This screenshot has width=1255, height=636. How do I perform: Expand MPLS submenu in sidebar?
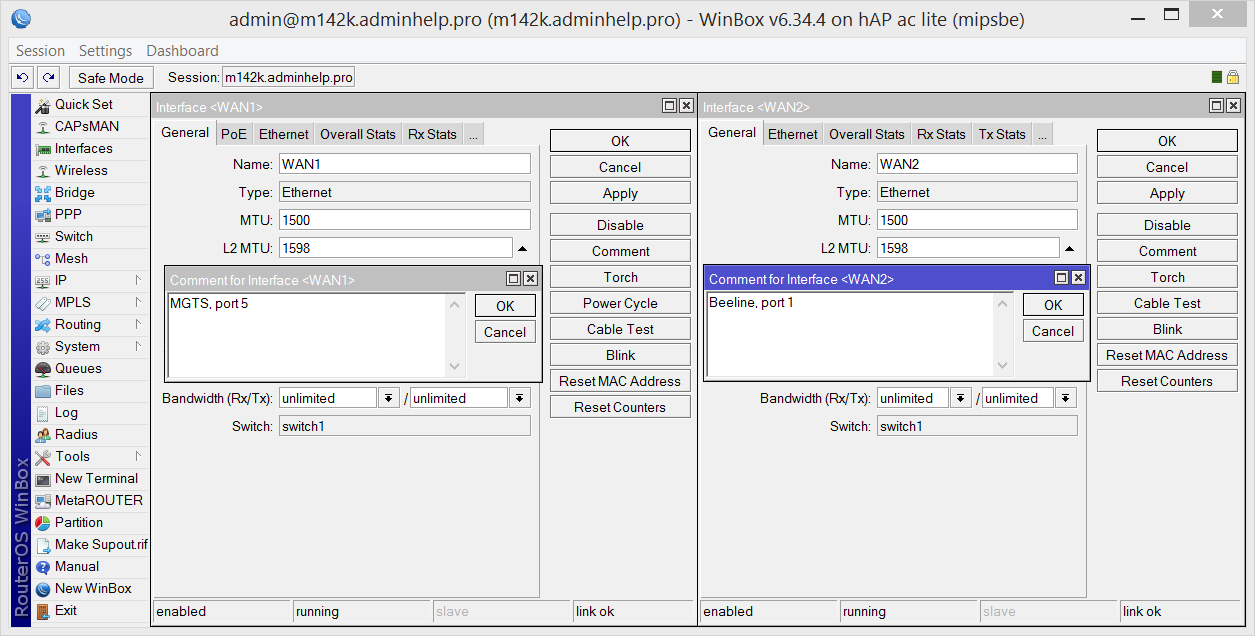(138, 302)
